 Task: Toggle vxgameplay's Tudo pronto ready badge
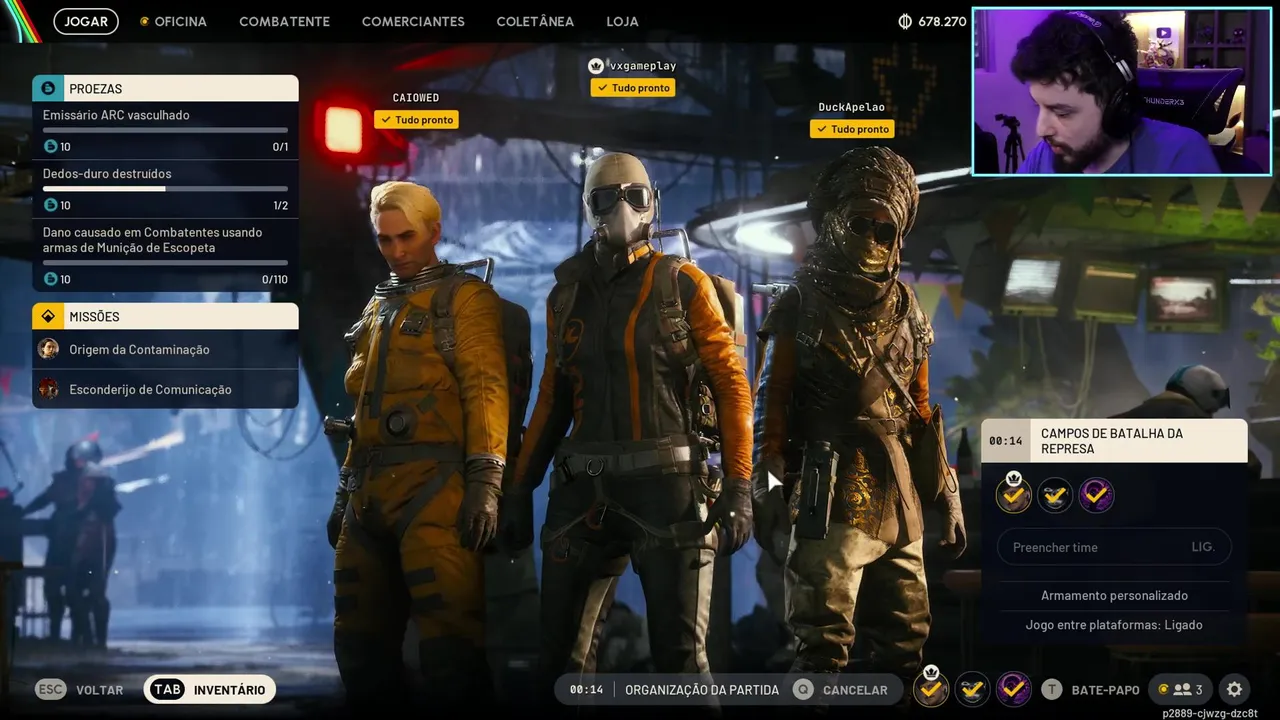point(632,87)
